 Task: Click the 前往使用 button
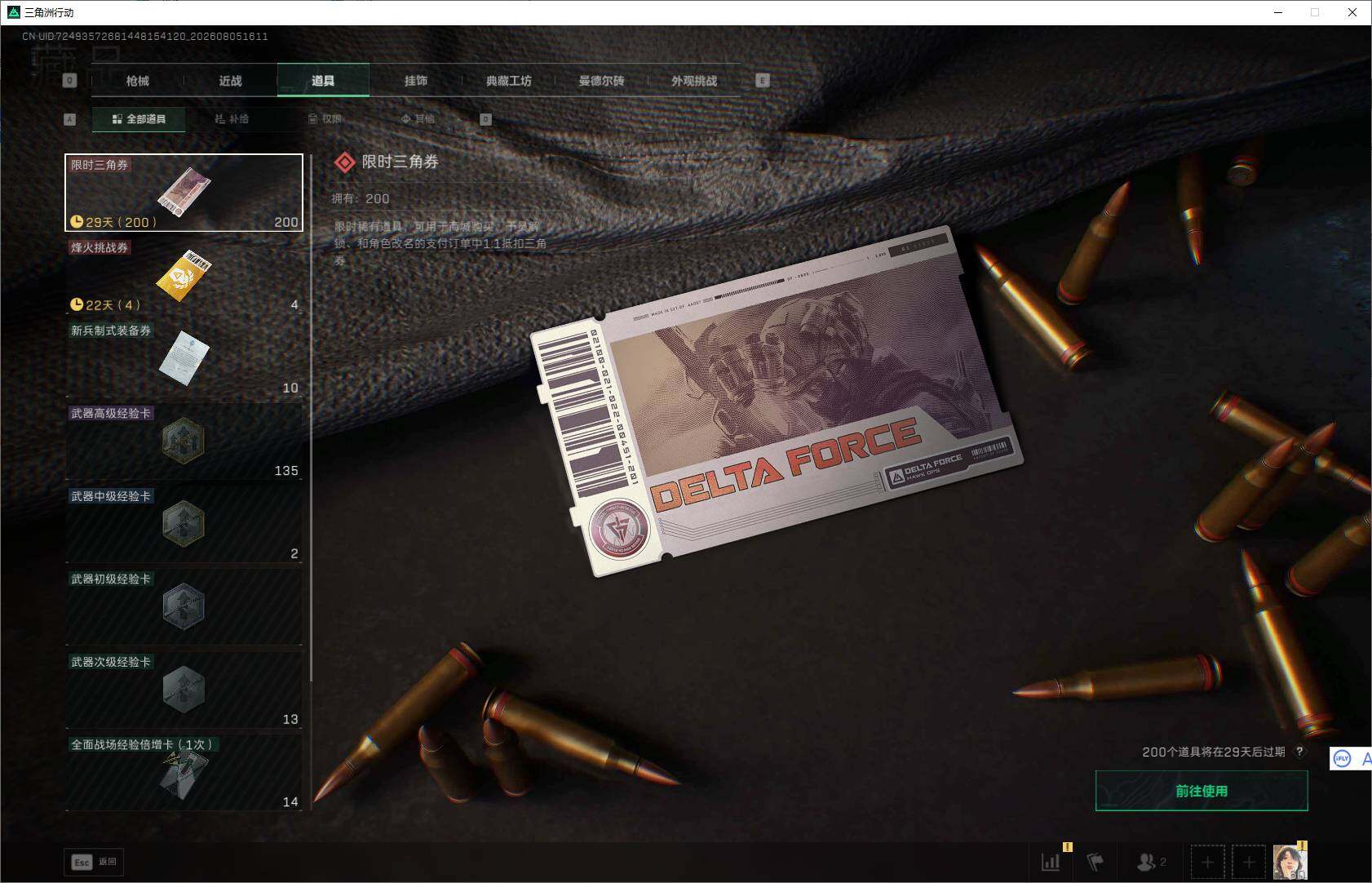click(1202, 791)
